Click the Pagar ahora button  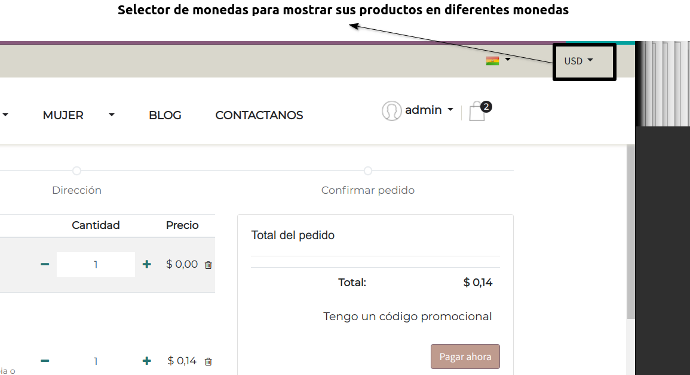465,357
